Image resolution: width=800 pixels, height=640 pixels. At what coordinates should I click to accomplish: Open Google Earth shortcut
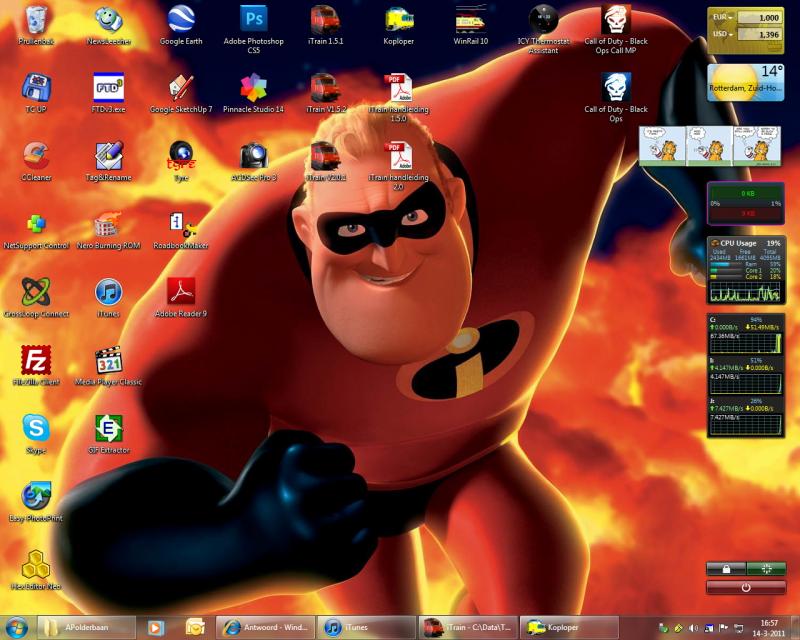pos(181,26)
